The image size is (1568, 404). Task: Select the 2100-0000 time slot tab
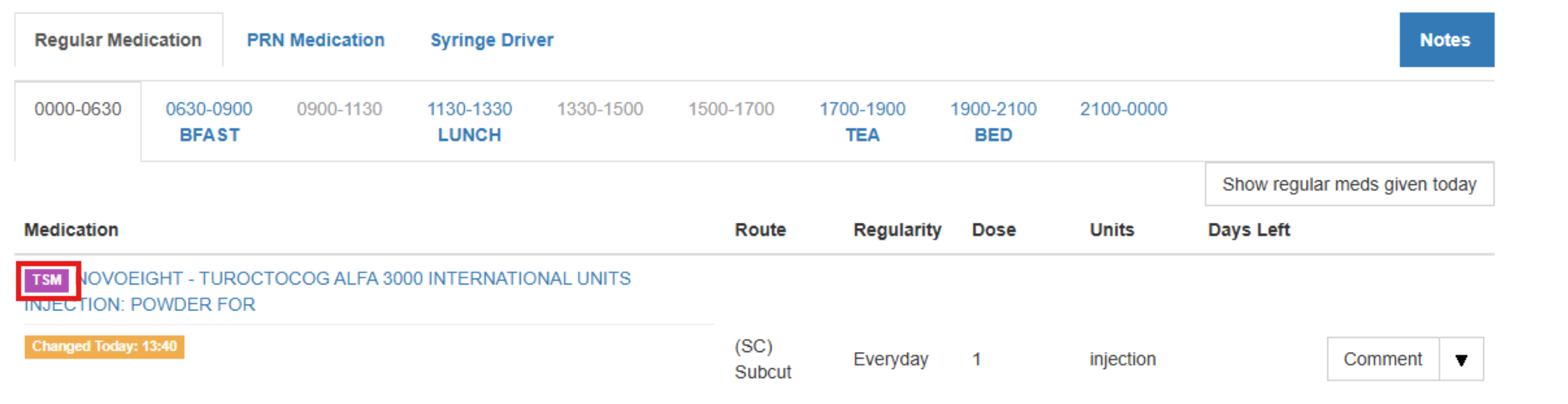pos(1123,109)
